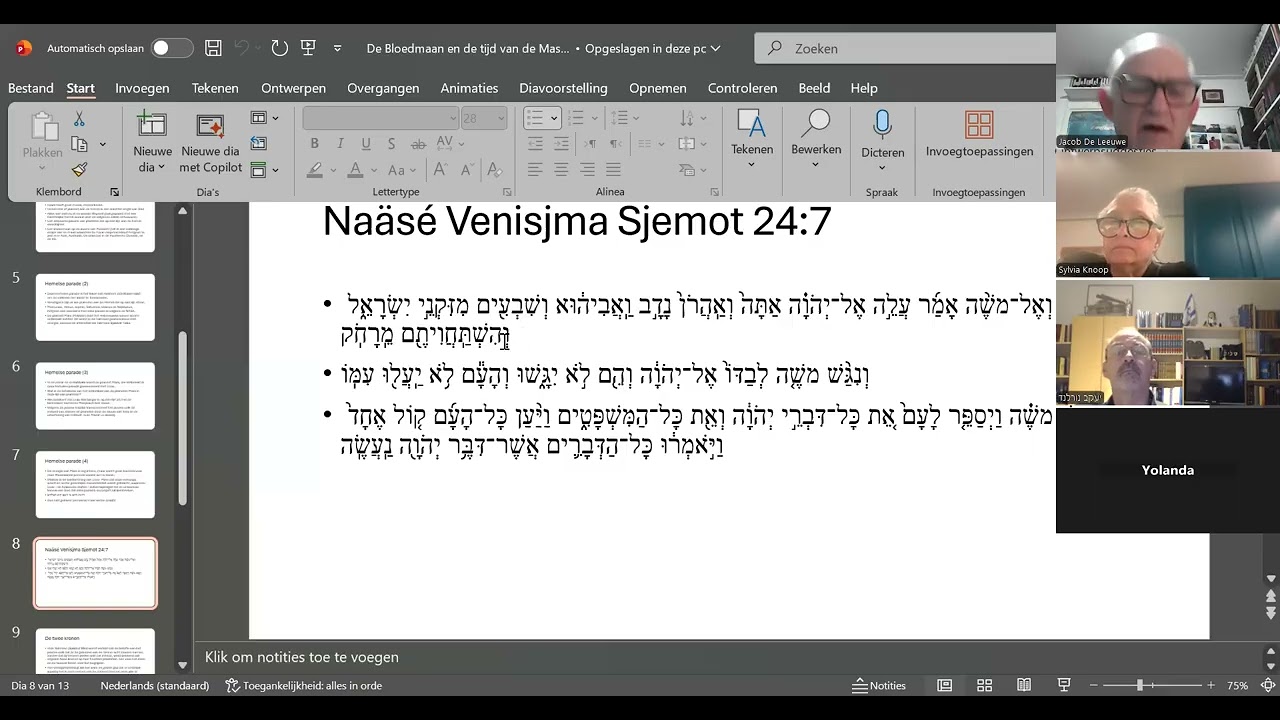
Task: Toggle text Shadow button
Action: click(392, 144)
